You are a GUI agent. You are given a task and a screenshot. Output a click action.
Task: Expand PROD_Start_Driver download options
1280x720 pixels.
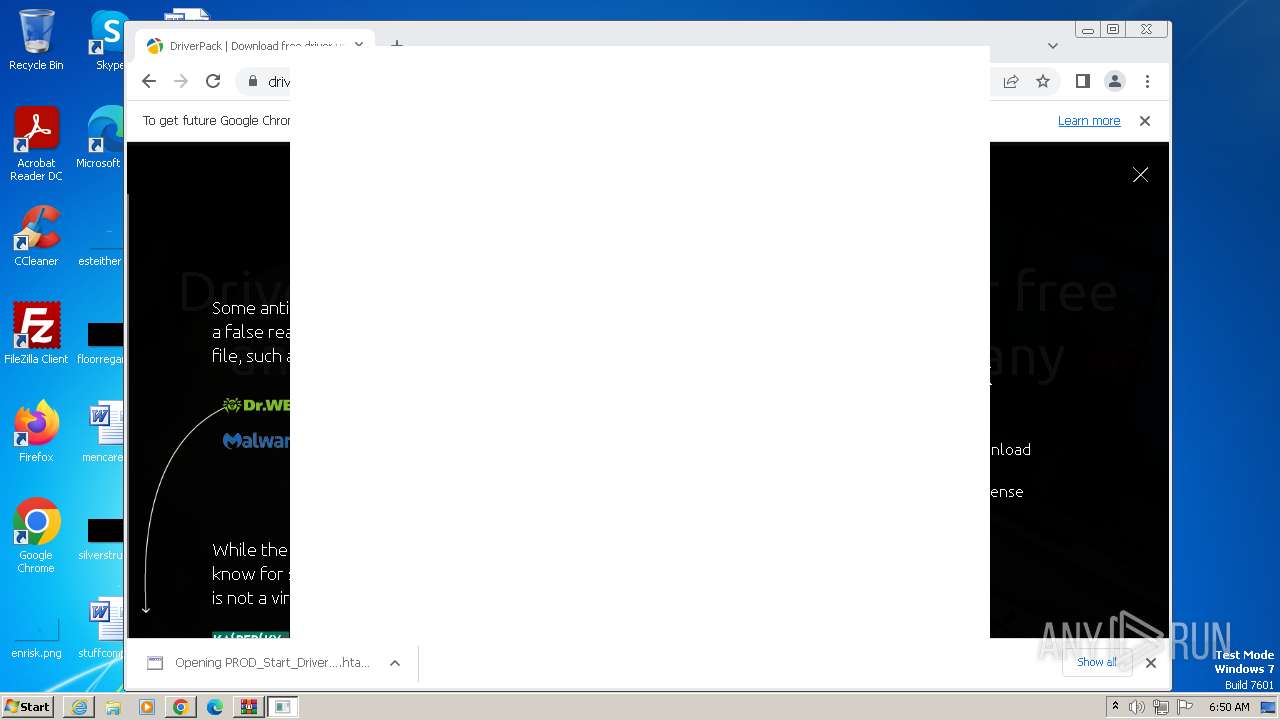(x=395, y=663)
